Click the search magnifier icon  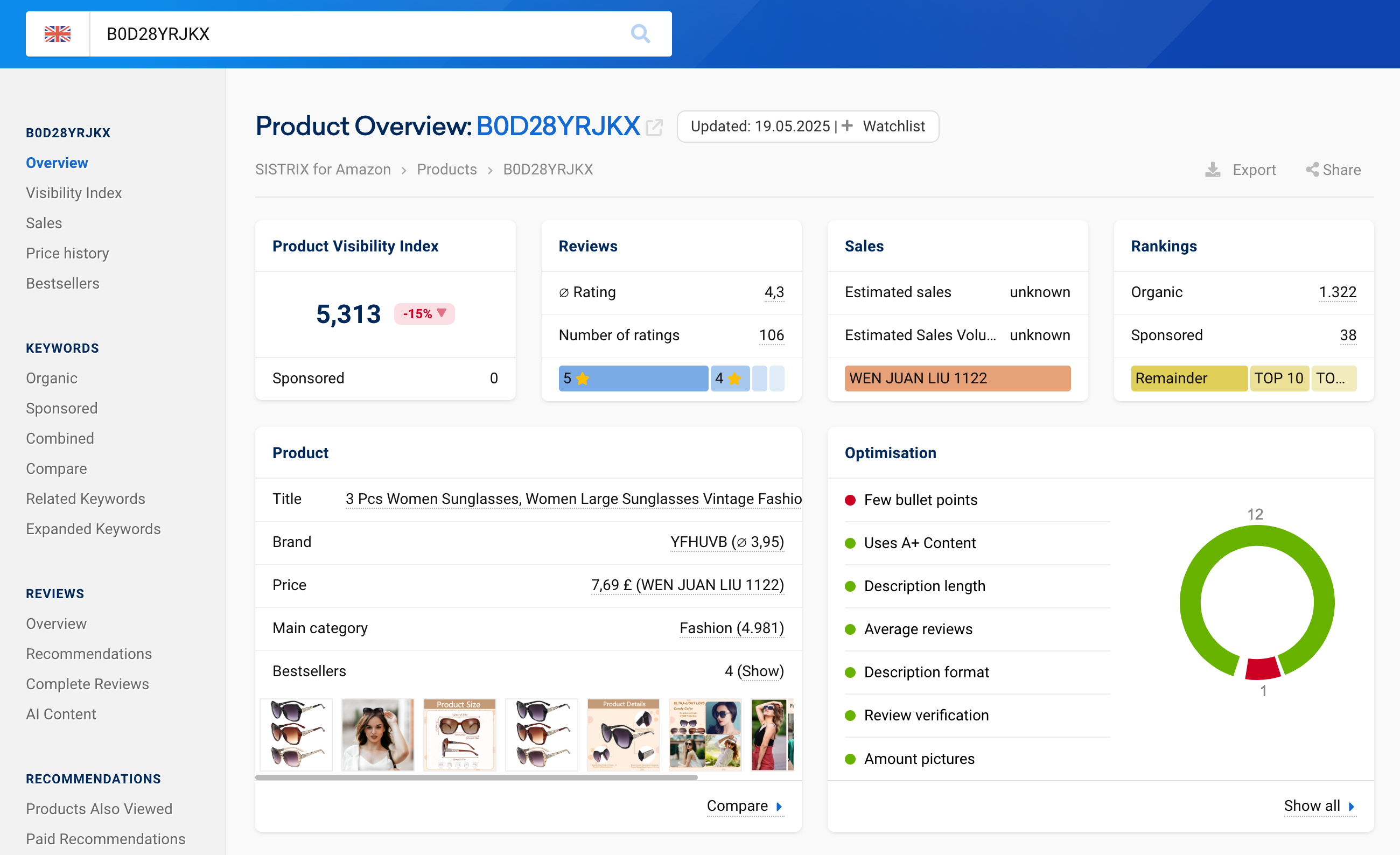(640, 34)
